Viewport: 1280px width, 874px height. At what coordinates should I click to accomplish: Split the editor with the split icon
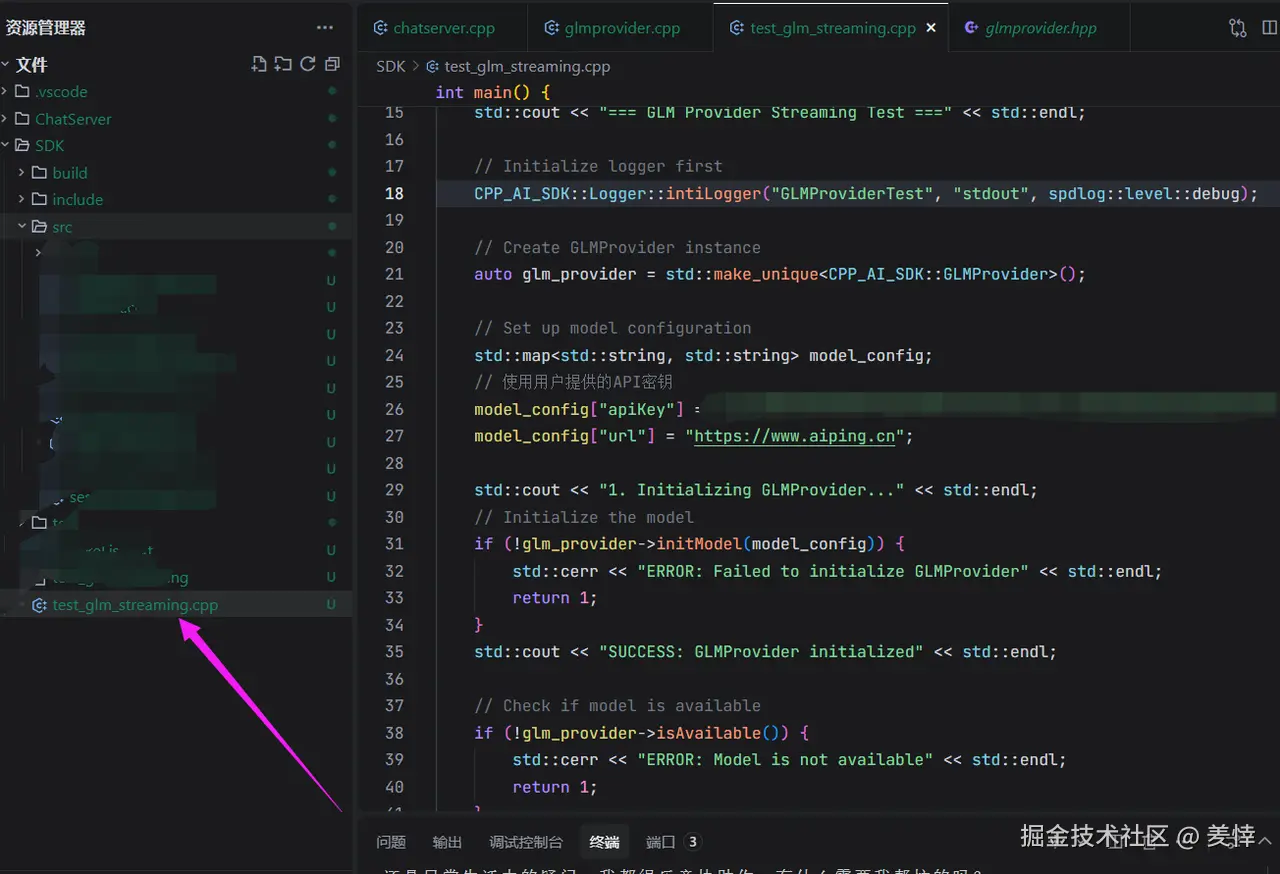[x=1270, y=28]
